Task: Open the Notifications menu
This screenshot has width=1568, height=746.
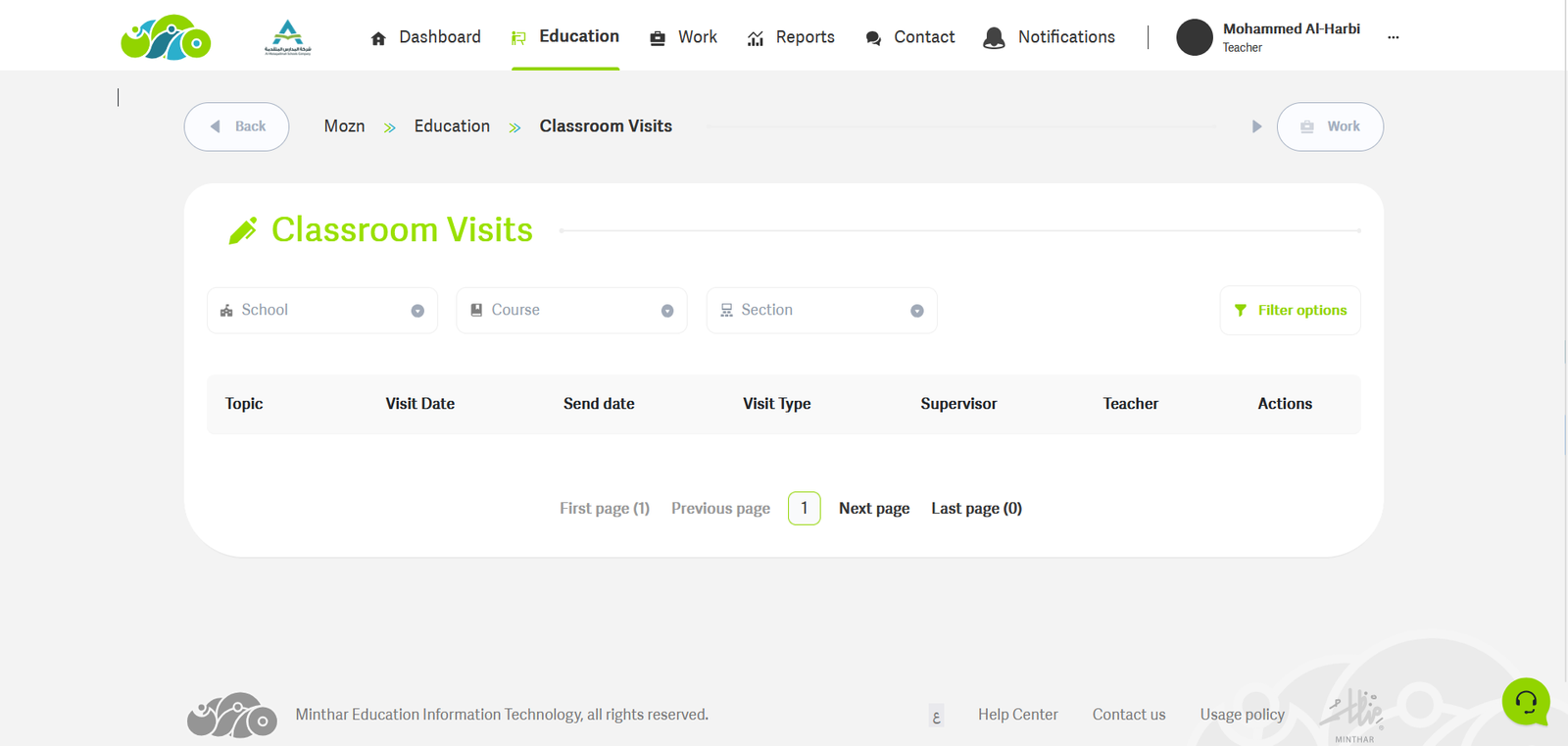Action: (1049, 37)
